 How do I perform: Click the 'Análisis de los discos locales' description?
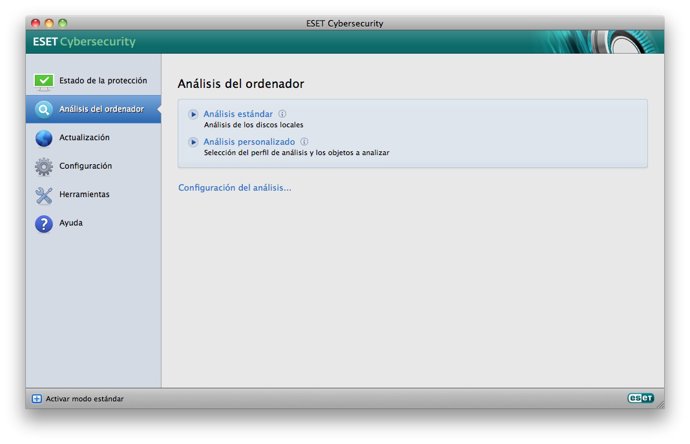click(x=253, y=125)
